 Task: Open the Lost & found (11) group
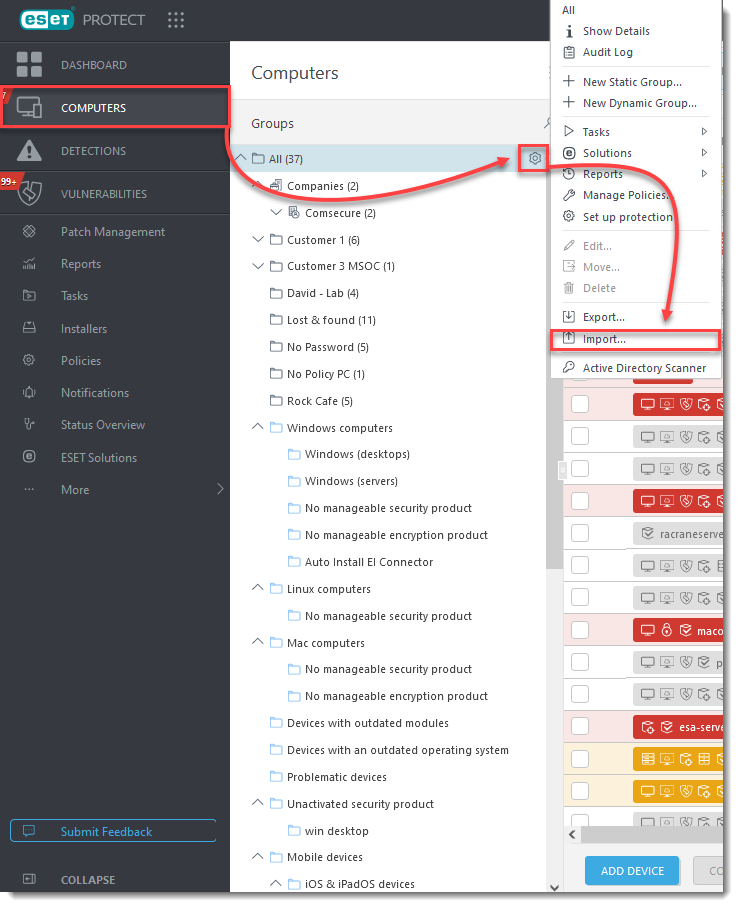pyautogui.click(x=331, y=320)
